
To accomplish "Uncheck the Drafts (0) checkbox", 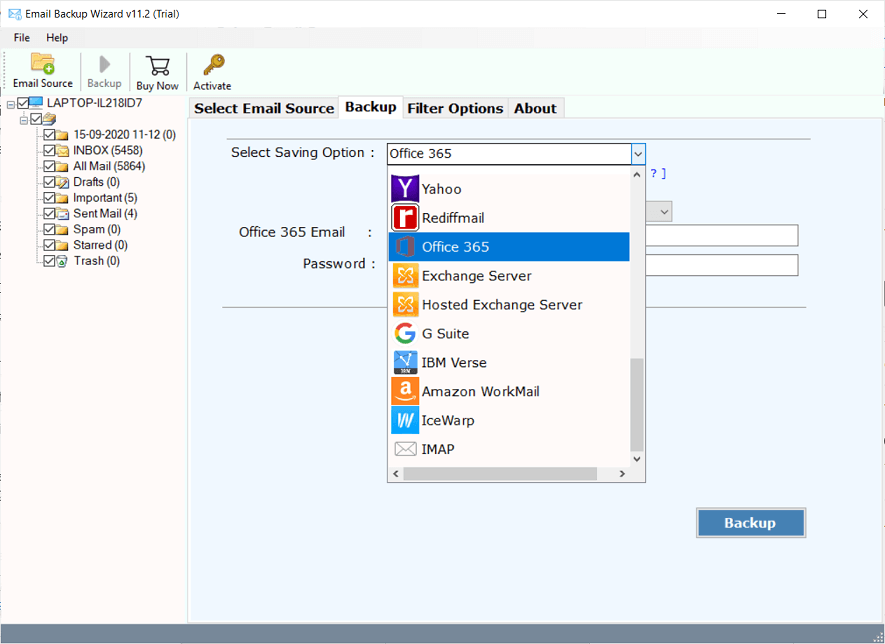I will (x=49, y=182).
